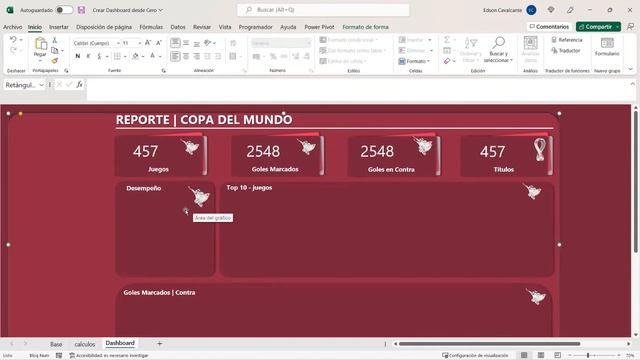Click the Compartir button
Image resolution: width=640 pixels, height=360 pixels.
click(598, 27)
